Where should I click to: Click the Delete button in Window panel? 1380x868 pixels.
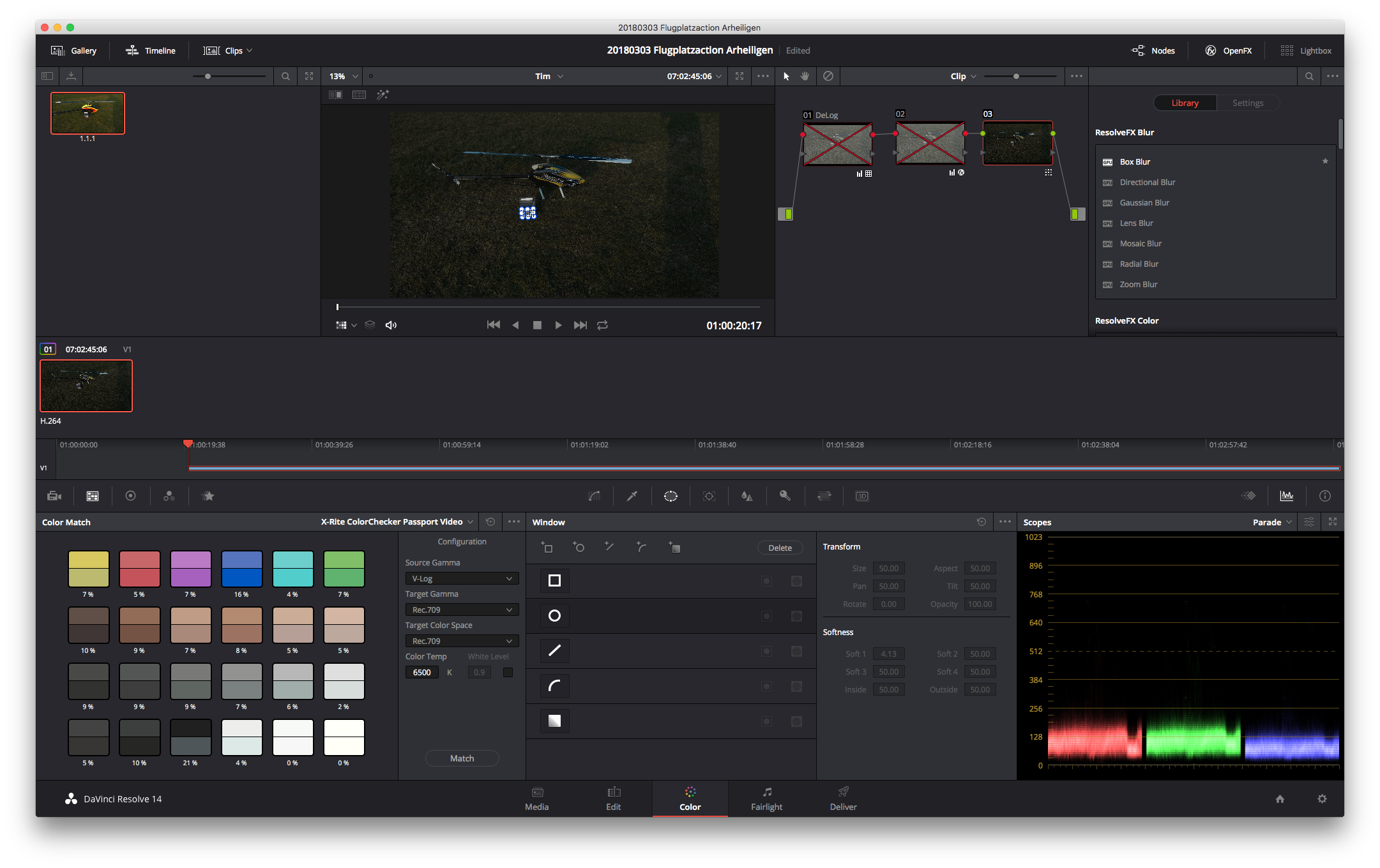780,547
